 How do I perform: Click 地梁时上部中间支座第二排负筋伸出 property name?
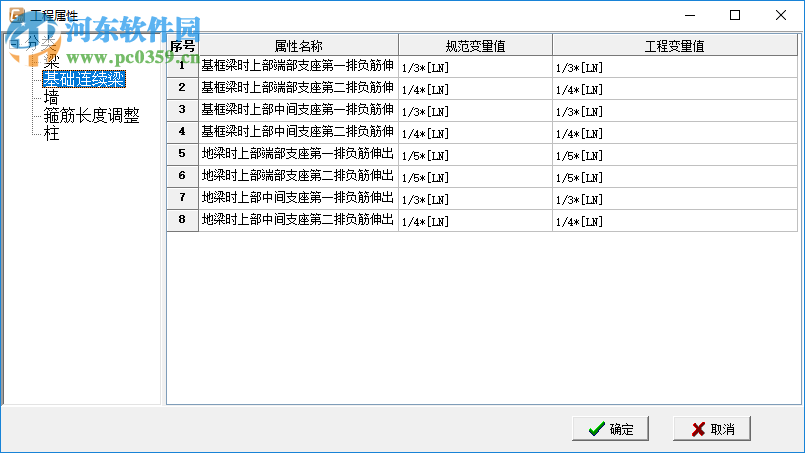(298, 221)
